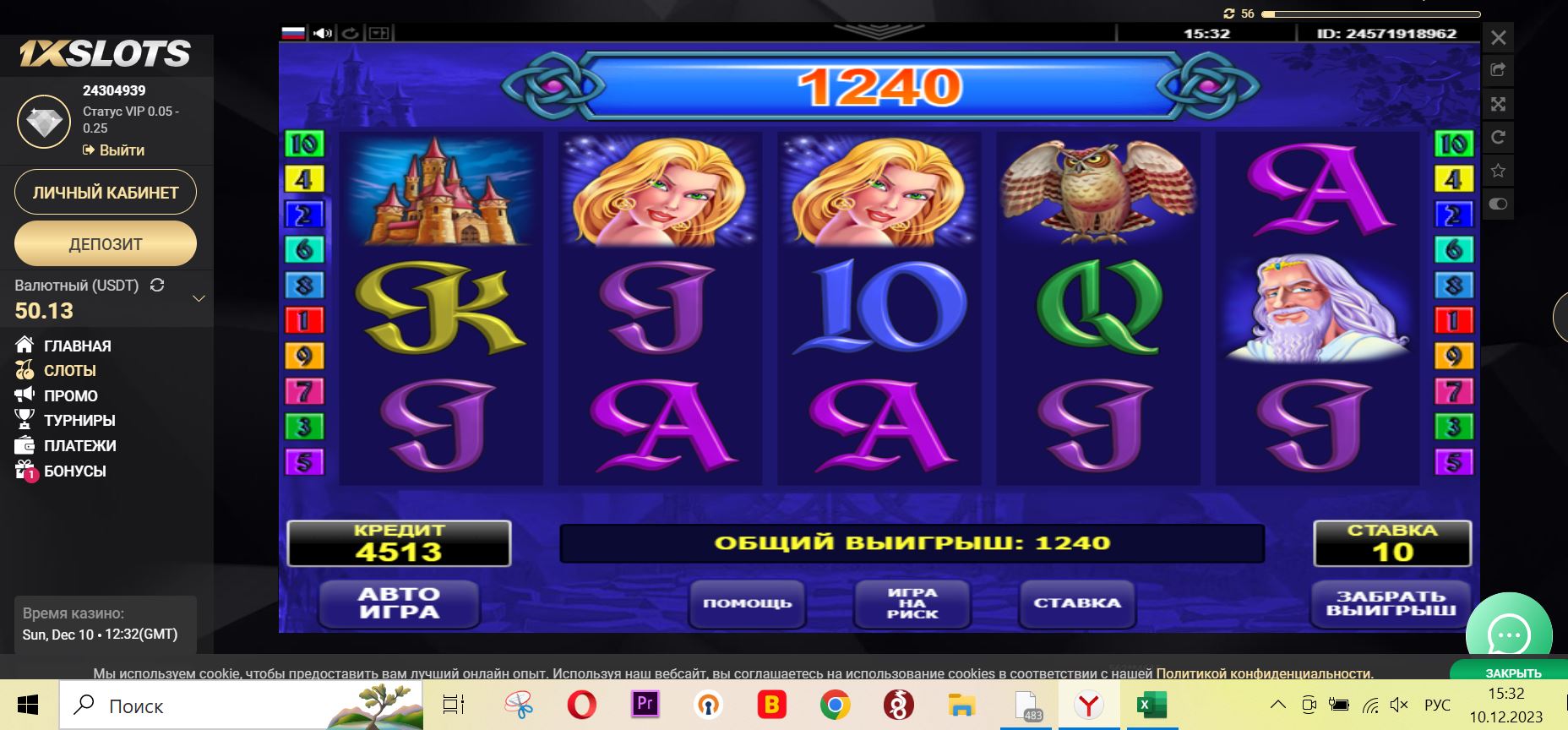Click the ДЕПОЗИТ button
Viewport: 1568px width, 730px height.
click(106, 244)
